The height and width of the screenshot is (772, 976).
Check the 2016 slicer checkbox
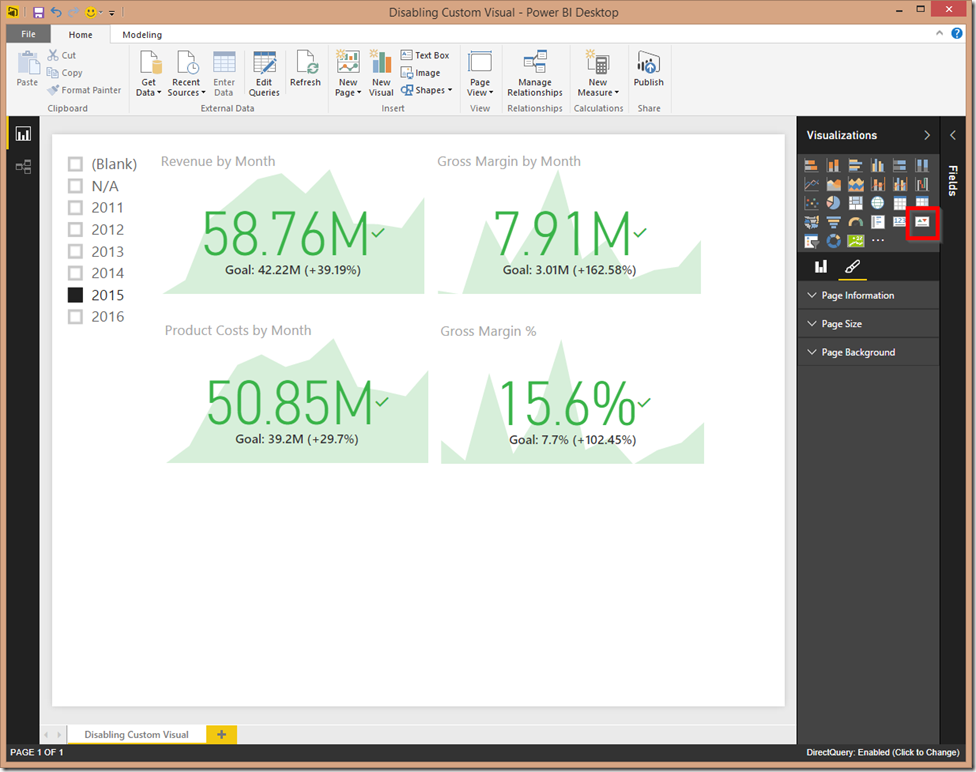click(x=75, y=316)
